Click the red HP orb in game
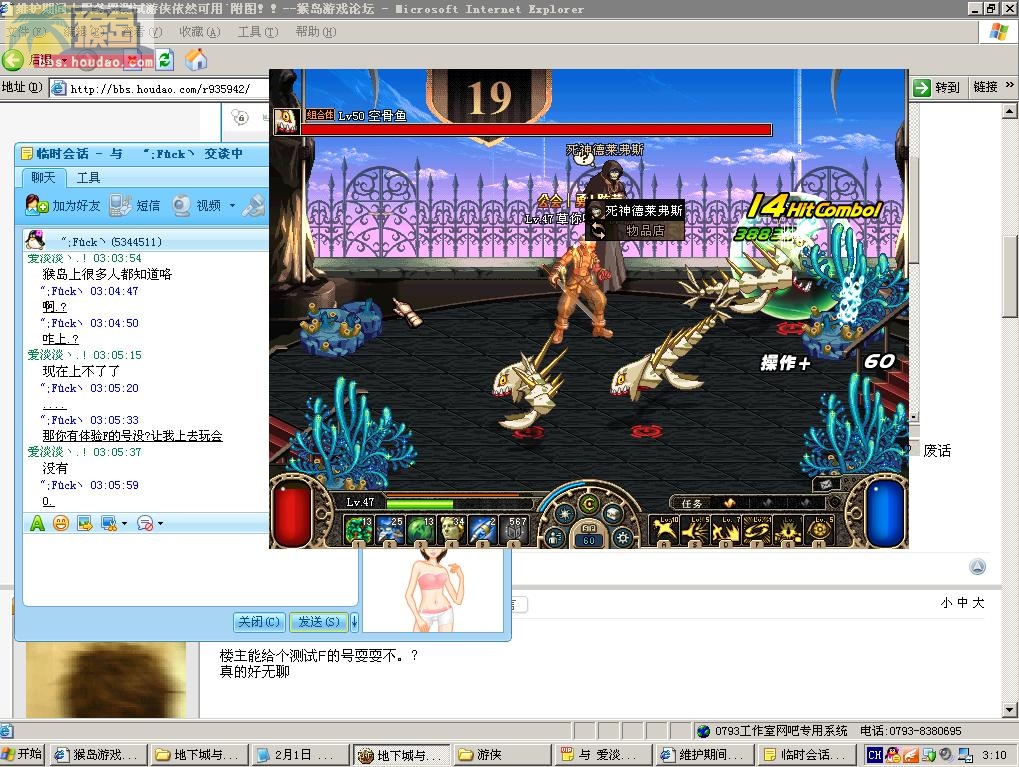Image resolution: width=1019 pixels, height=767 pixels. 294,512
